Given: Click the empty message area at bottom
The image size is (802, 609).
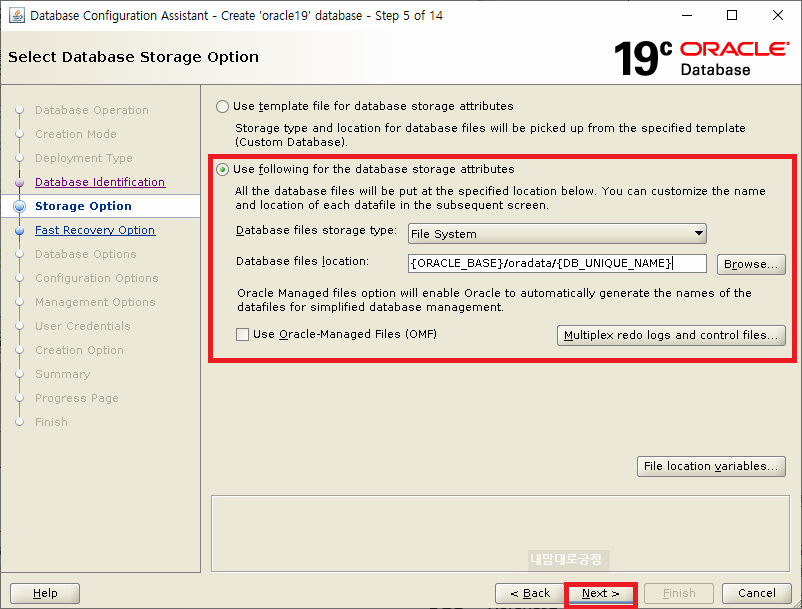Looking at the screenshot, I should (500, 533).
